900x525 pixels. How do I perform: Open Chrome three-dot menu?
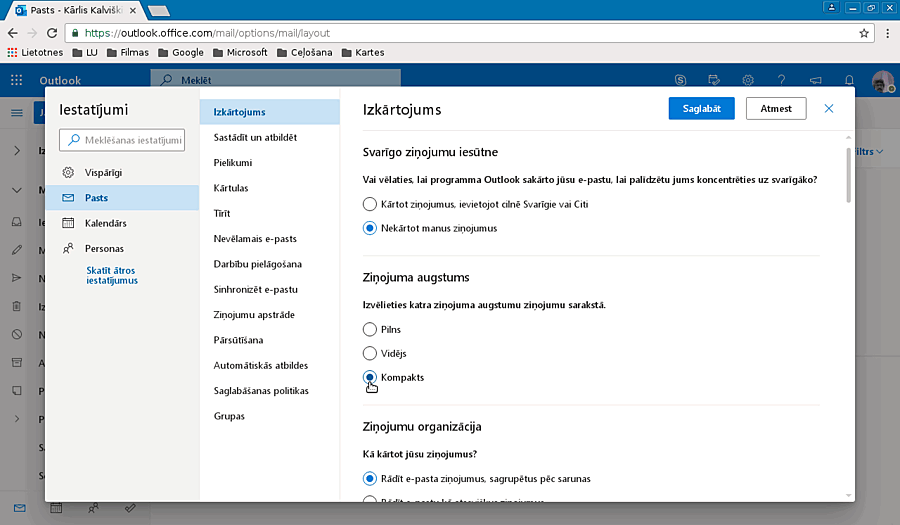(x=887, y=33)
